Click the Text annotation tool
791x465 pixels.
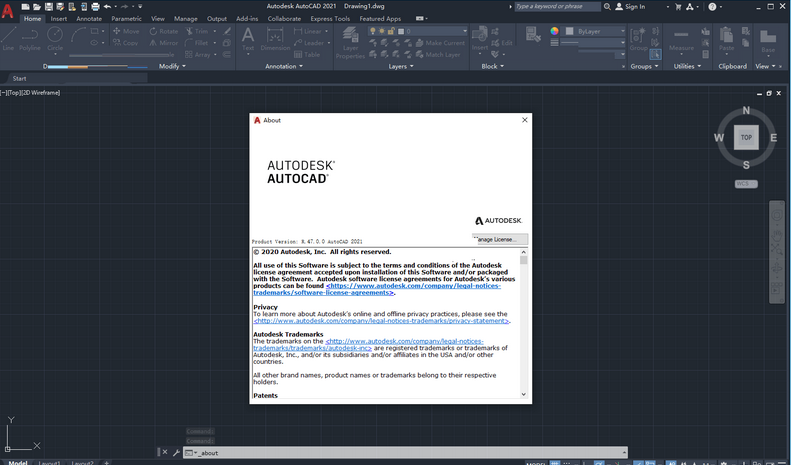click(248, 38)
